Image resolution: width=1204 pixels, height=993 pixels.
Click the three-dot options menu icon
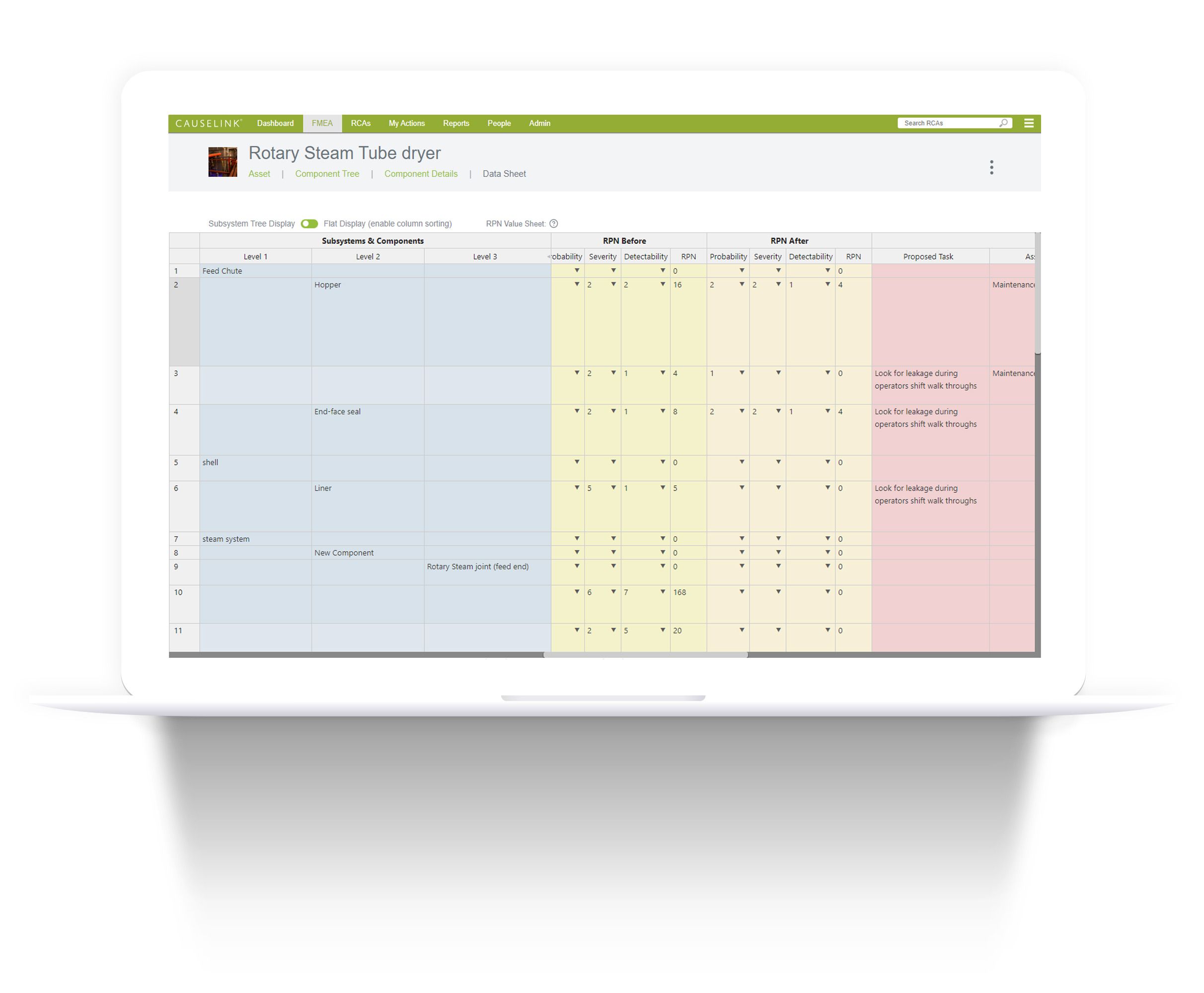coord(991,167)
